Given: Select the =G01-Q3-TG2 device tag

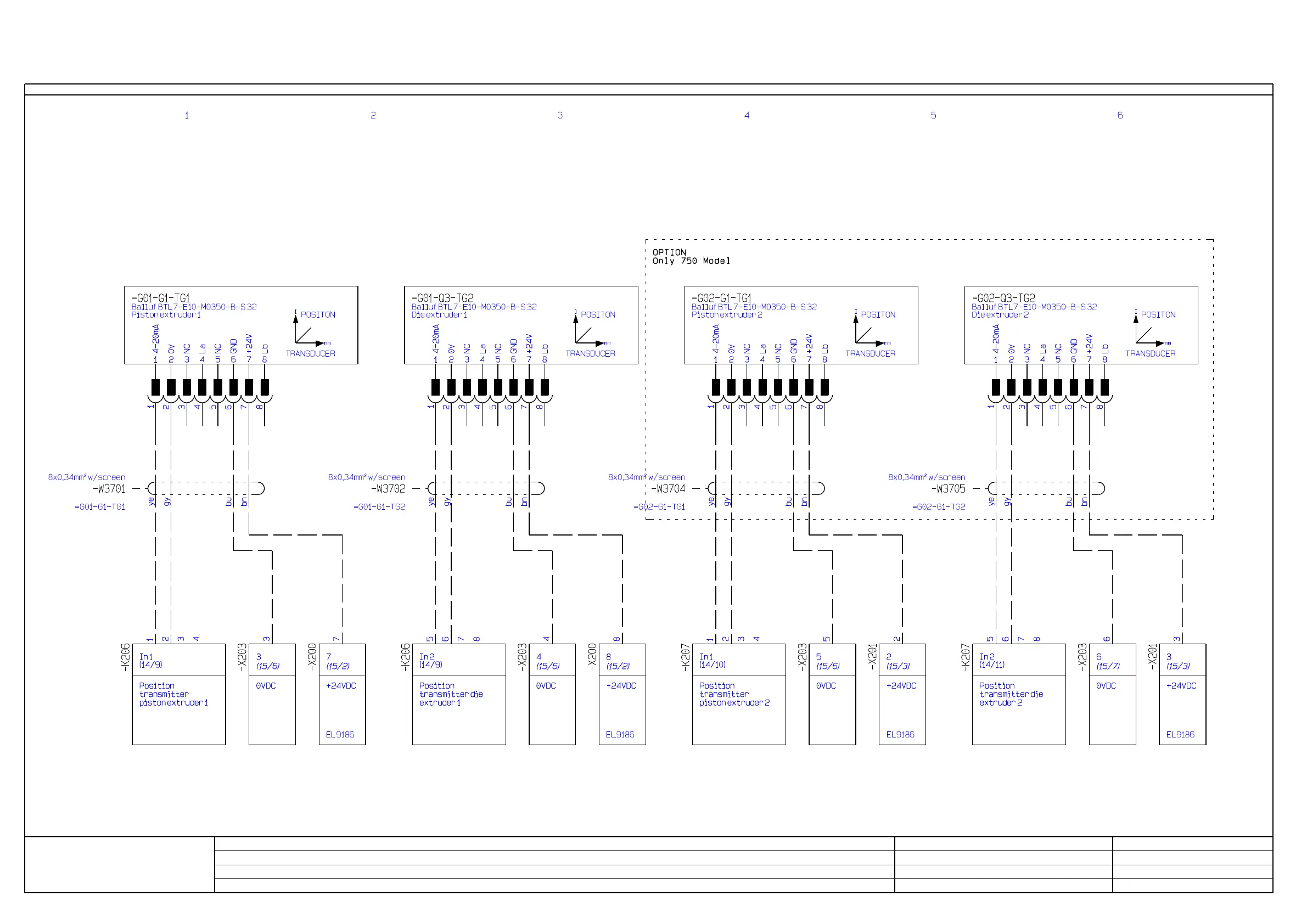Looking at the screenshot, I should point(442,298).
